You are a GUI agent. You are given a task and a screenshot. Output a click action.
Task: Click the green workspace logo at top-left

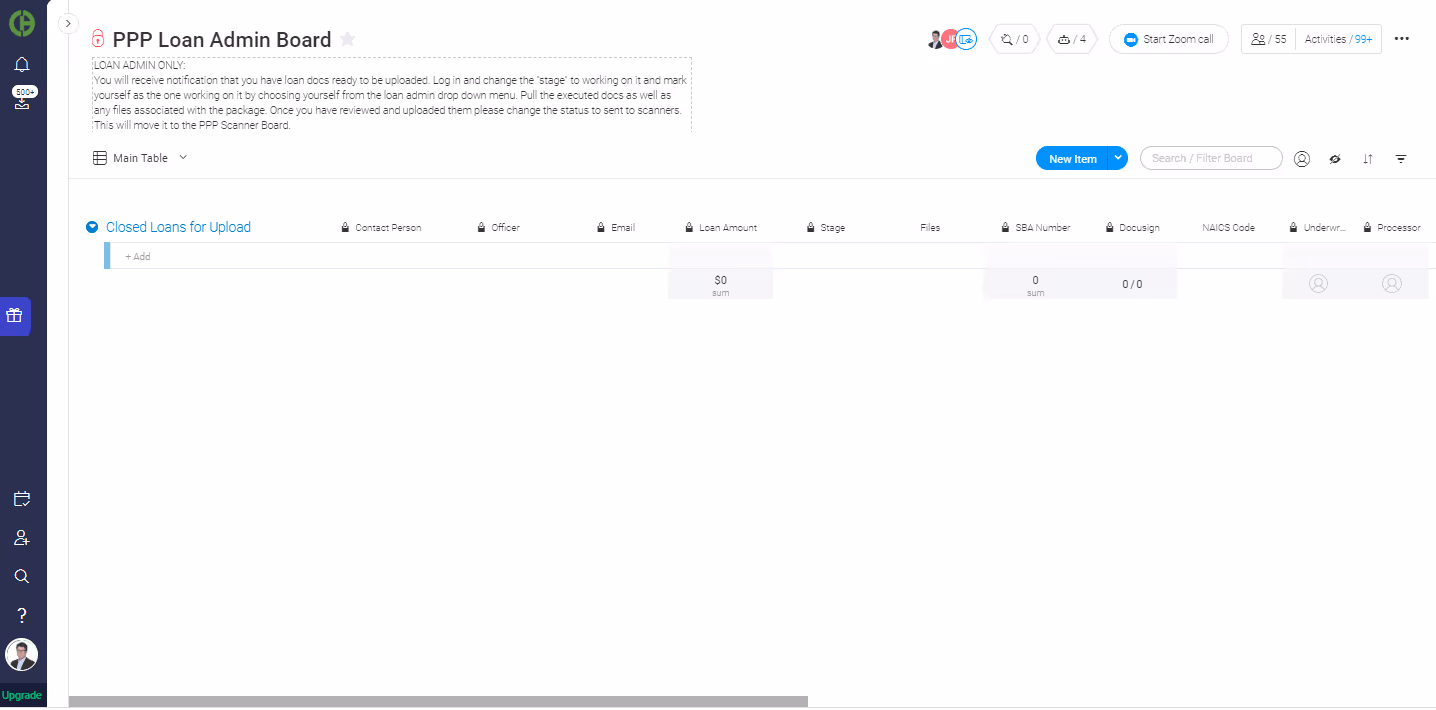[x=22, y=22]
